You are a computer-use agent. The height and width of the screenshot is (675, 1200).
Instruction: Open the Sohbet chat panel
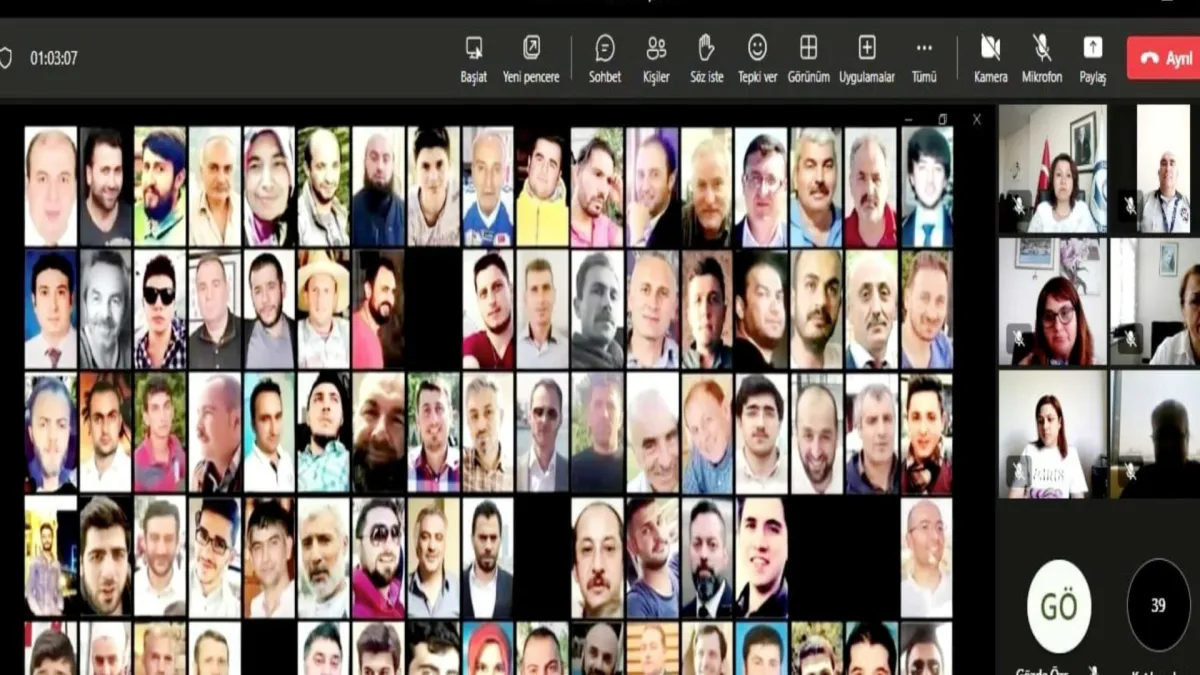point(604,48)
